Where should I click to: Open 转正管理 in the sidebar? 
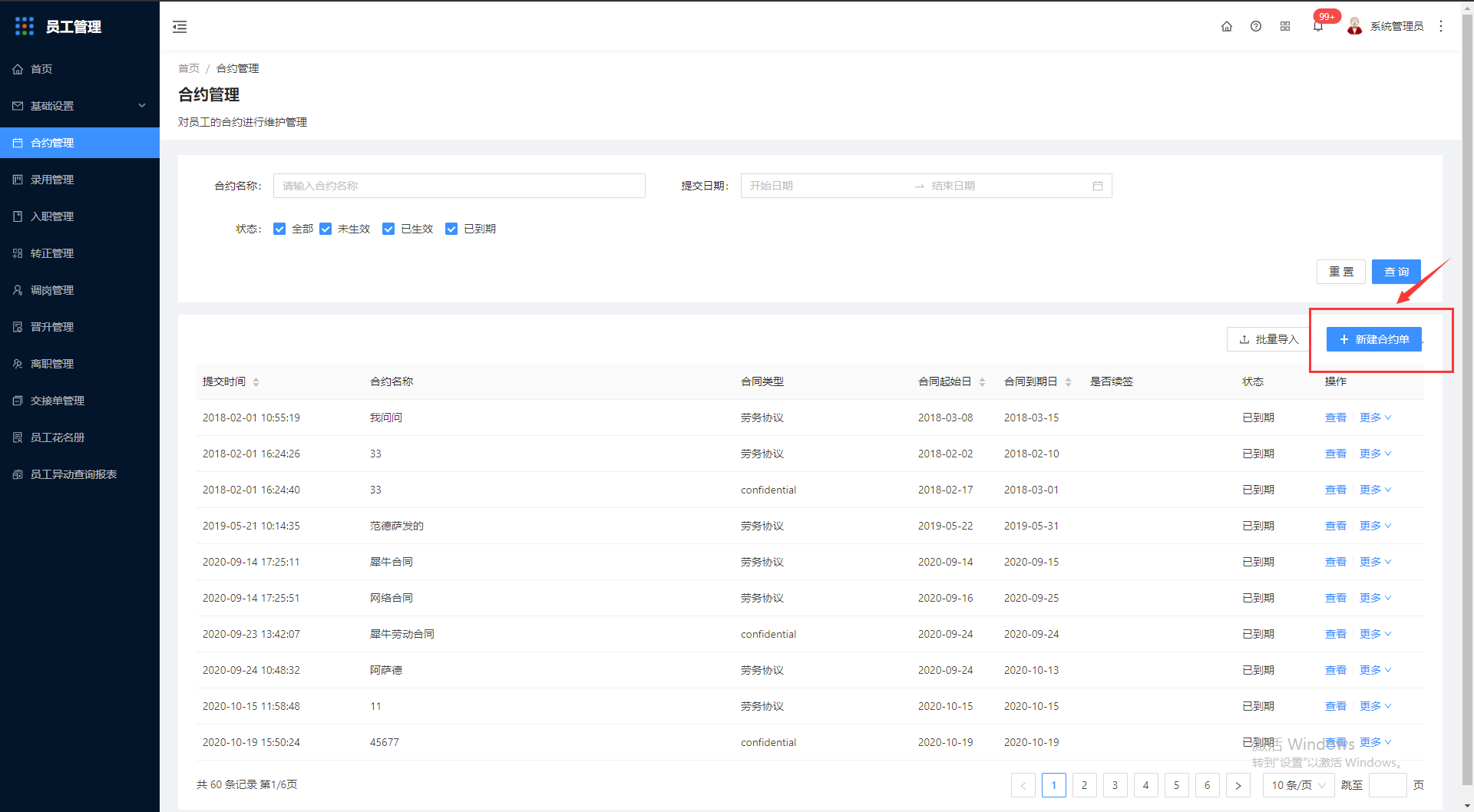click(80, 253)
